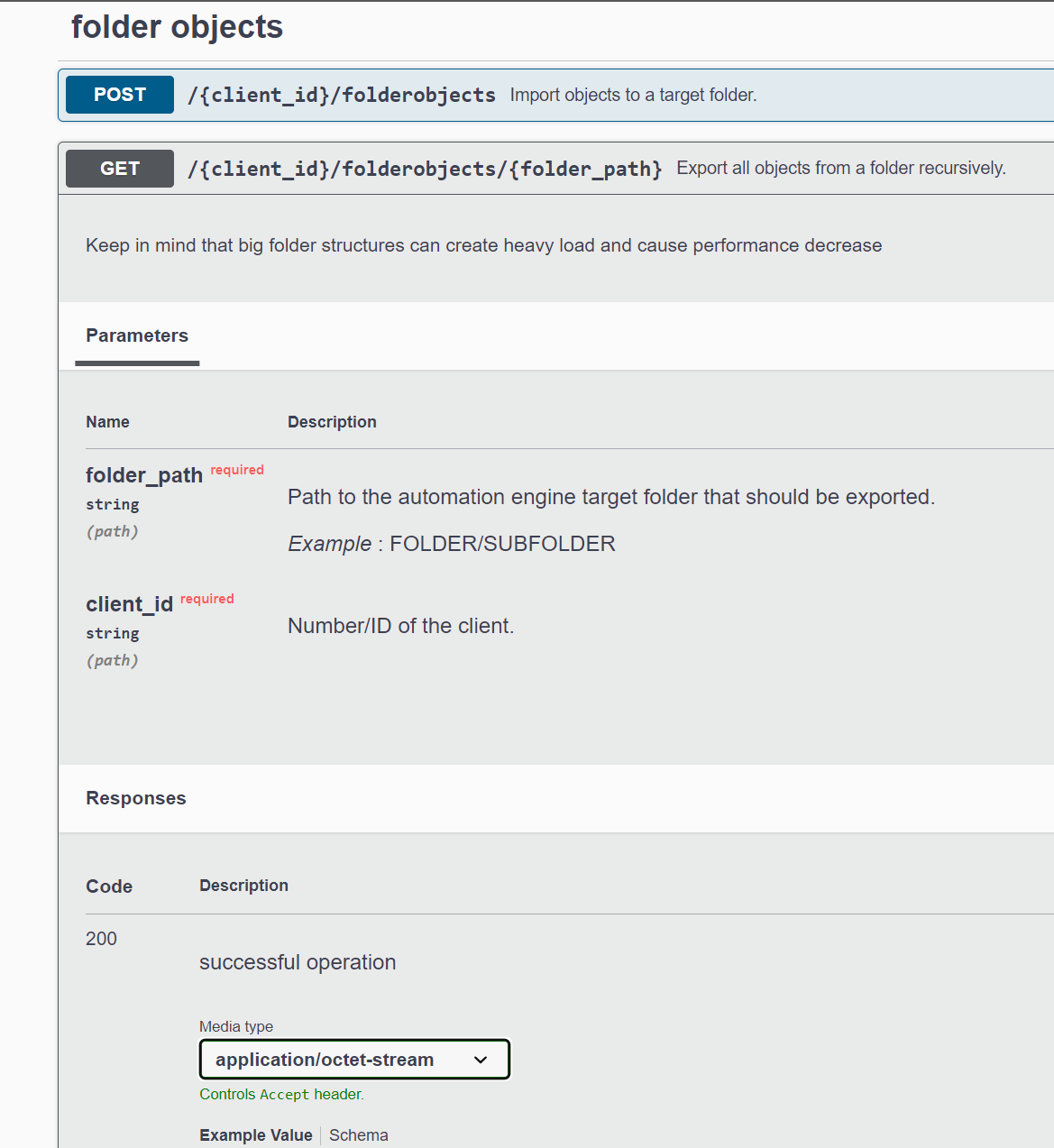Click the chevron arrow in media type selector
This screenshot has height=1148, width=1054.
pos(481,1060)
